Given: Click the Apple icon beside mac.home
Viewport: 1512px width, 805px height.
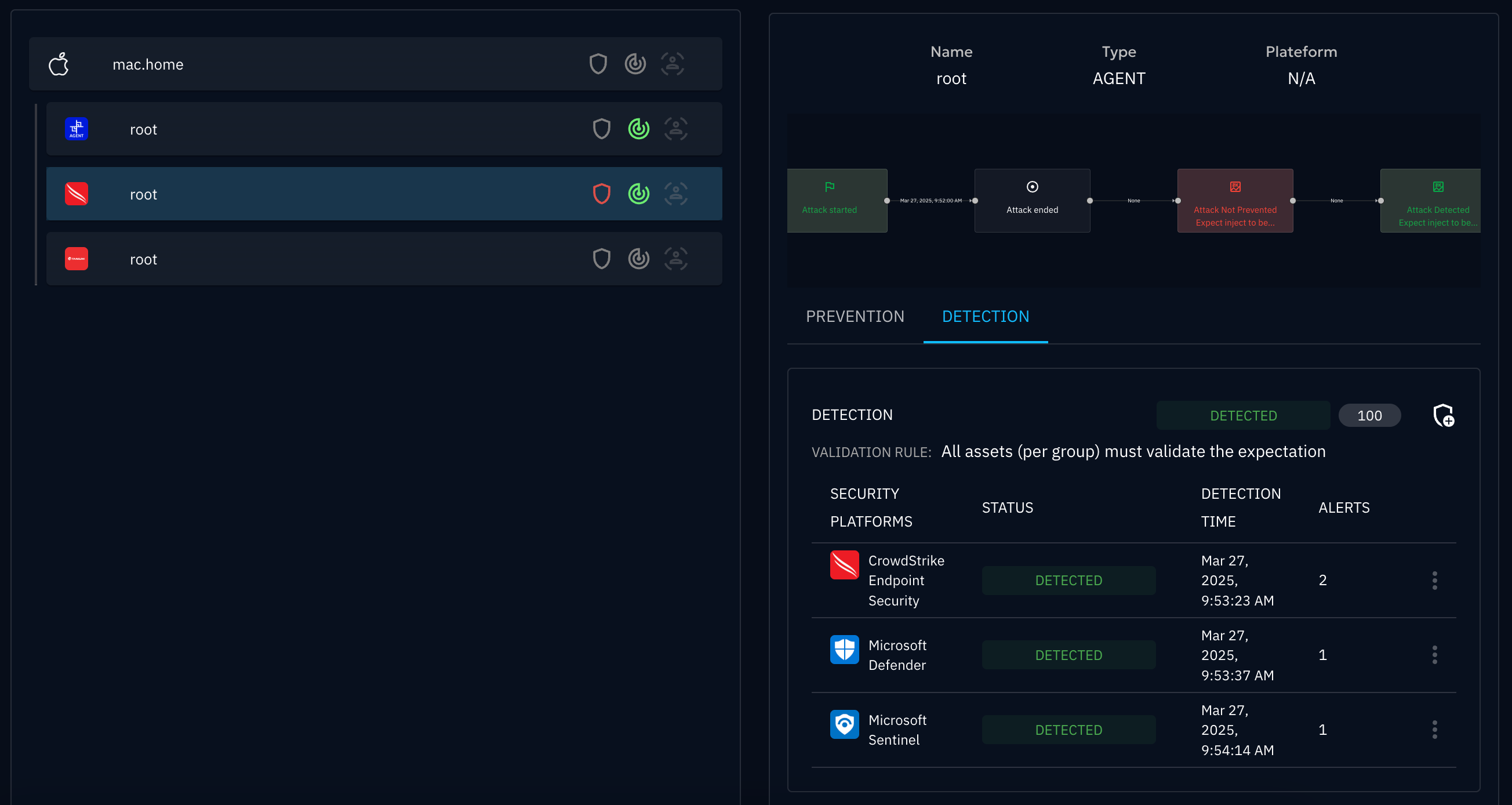Looking at the screenshot, I should coord(59,64).
